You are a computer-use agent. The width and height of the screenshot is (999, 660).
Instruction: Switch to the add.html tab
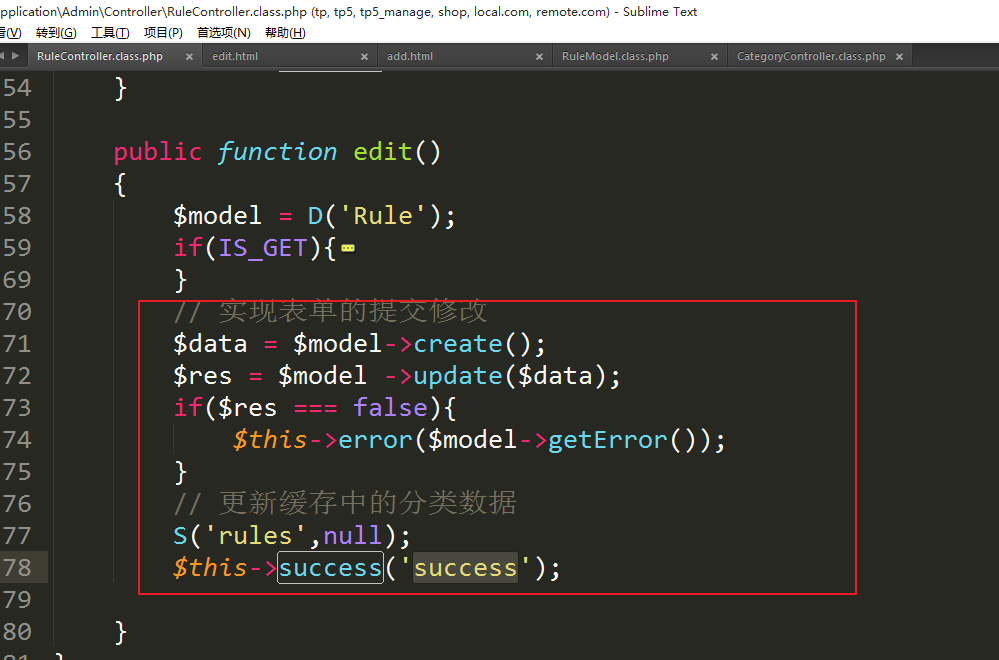(410, 57)
